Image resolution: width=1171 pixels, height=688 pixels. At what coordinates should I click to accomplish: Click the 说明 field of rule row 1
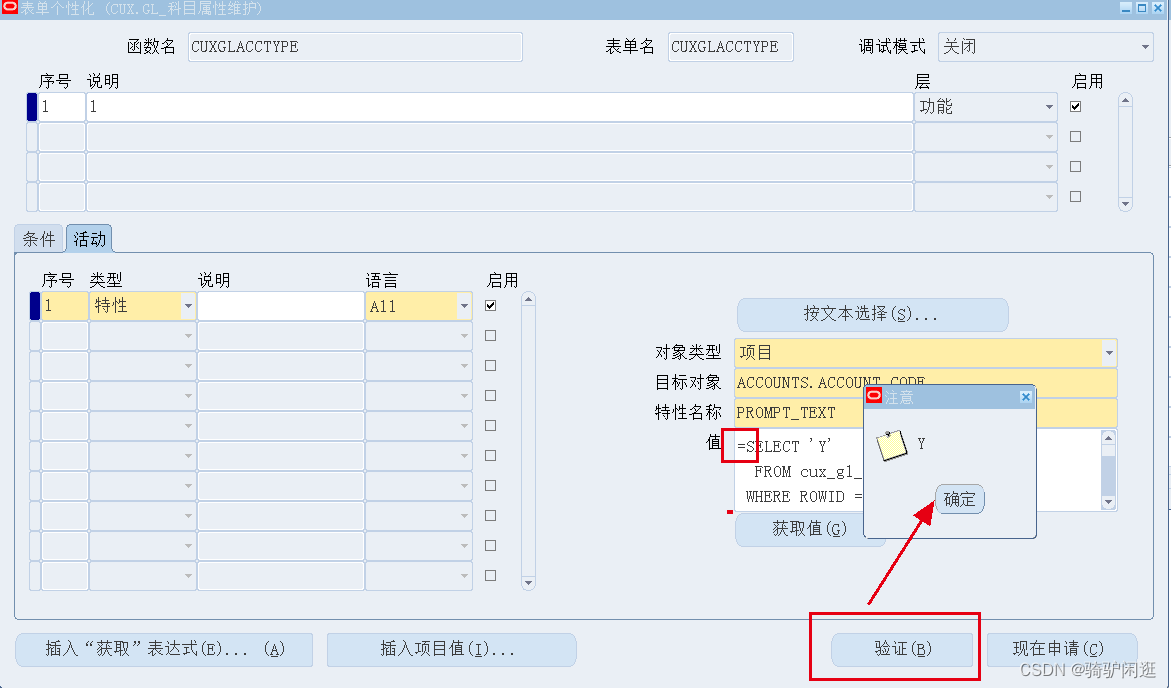click(x=500, y=107)
